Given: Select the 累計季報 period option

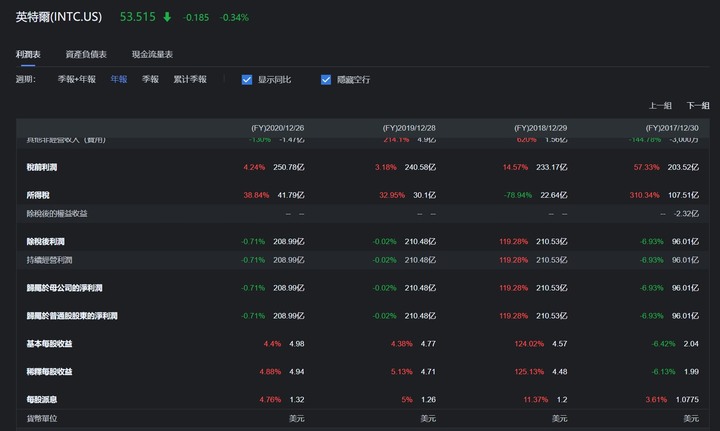Looking at the screenshot, I should coord(190,79).
